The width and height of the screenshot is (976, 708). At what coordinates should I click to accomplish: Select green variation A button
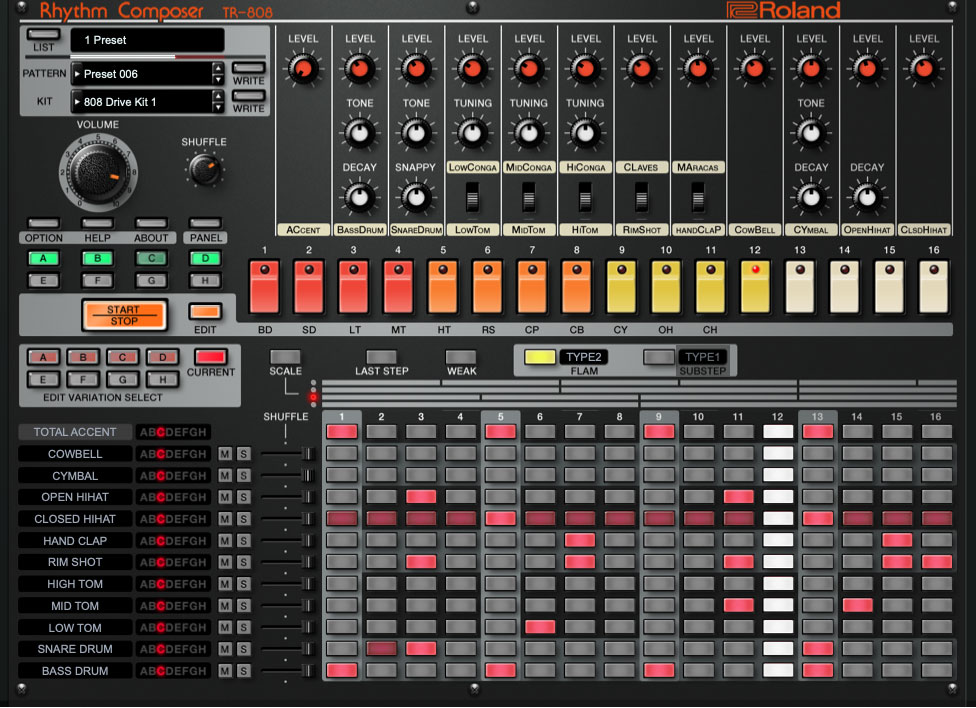coord(44,258)
